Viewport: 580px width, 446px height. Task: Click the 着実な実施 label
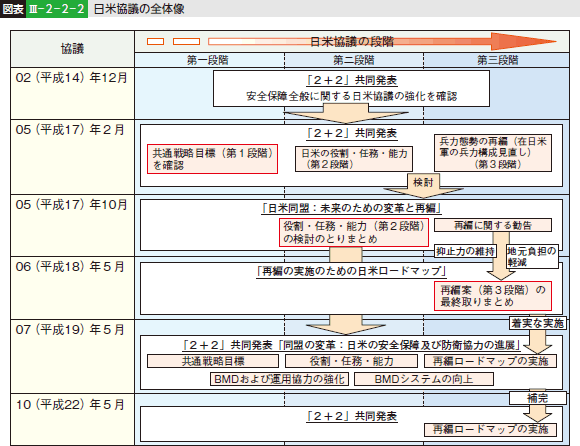coord(537,323)
